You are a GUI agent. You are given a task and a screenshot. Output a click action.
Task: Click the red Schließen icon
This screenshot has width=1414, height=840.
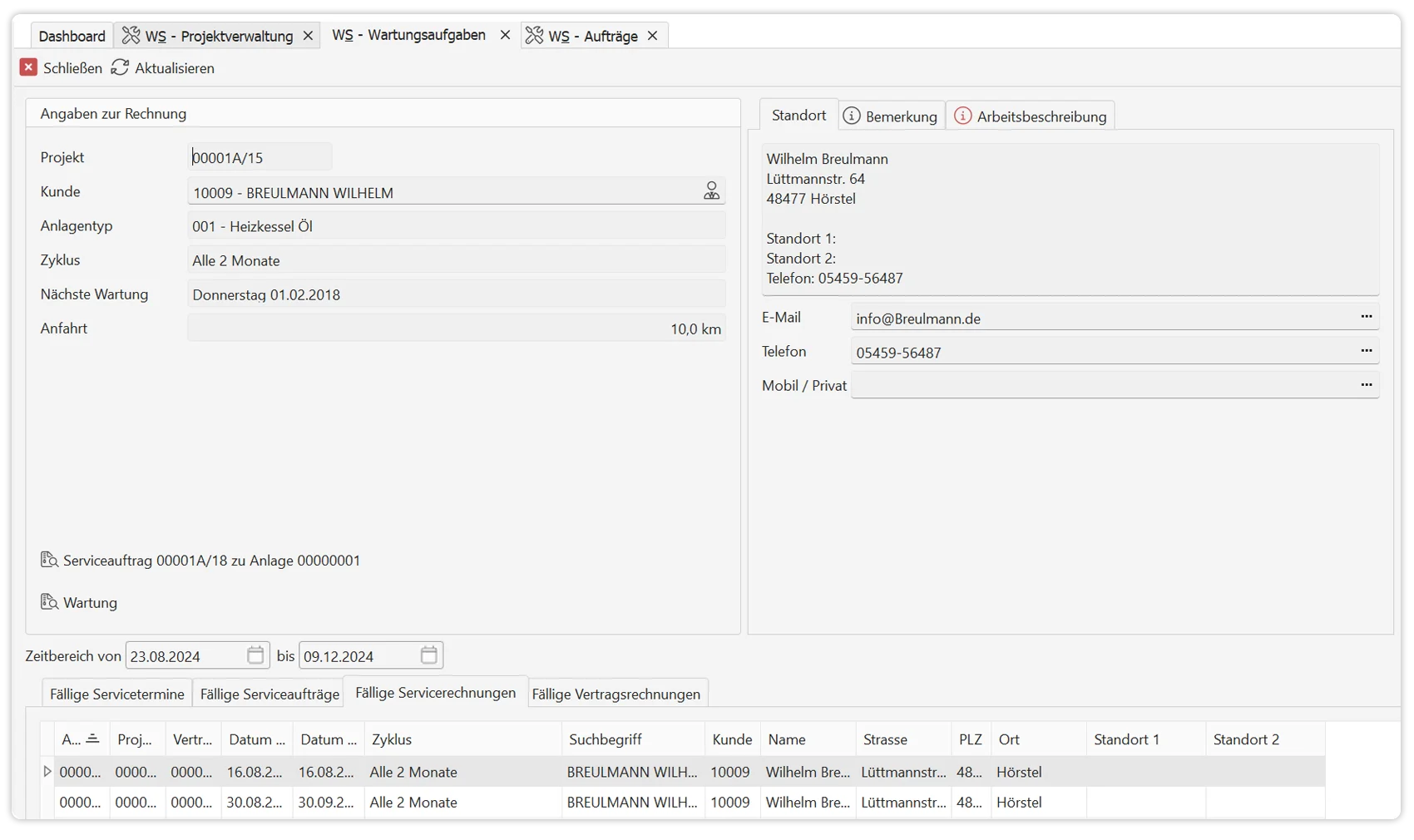tap(28, 67)
